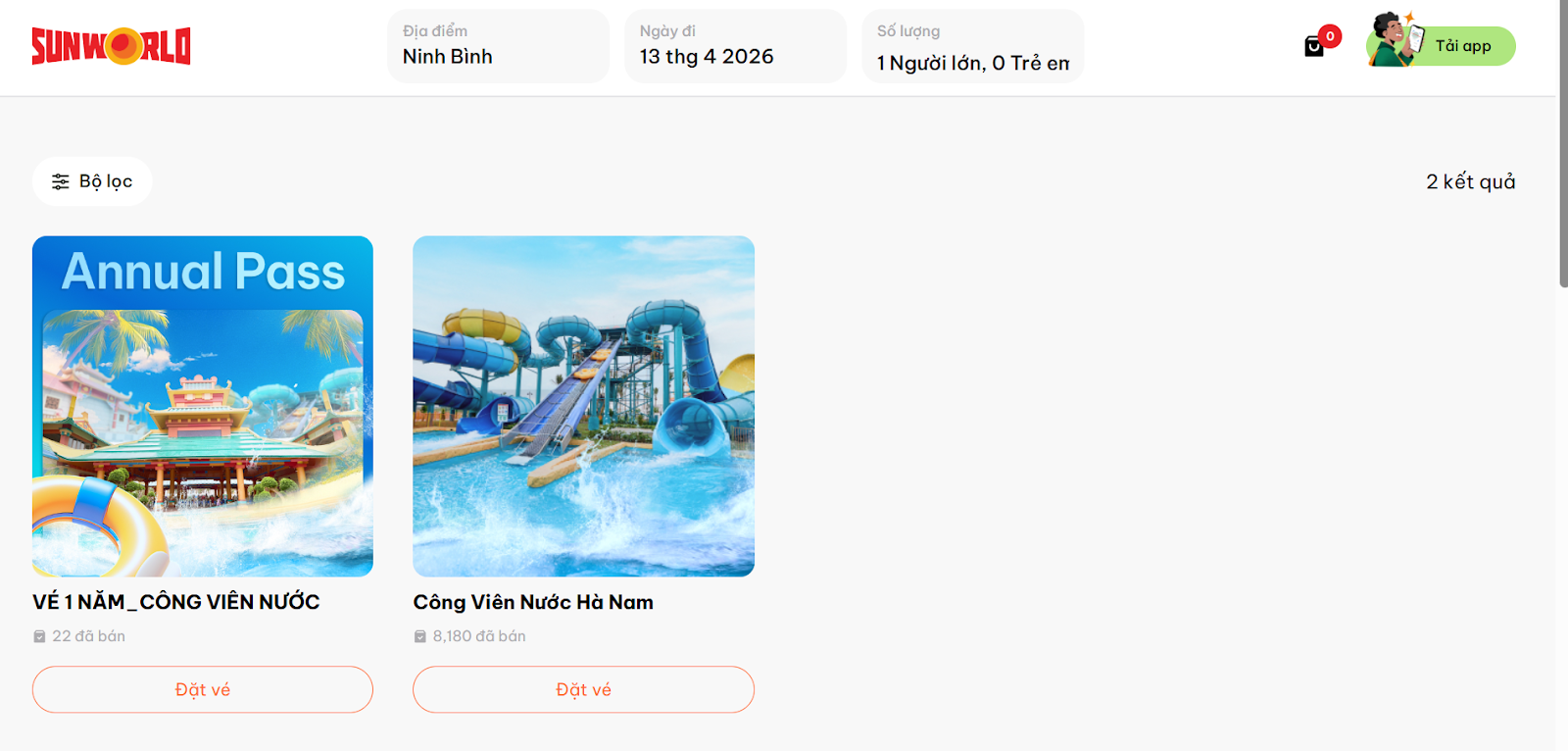Click Đặt vé for Công Viên Nước Hà Nam
1568x751 pixels.
(x=583, y=689)
